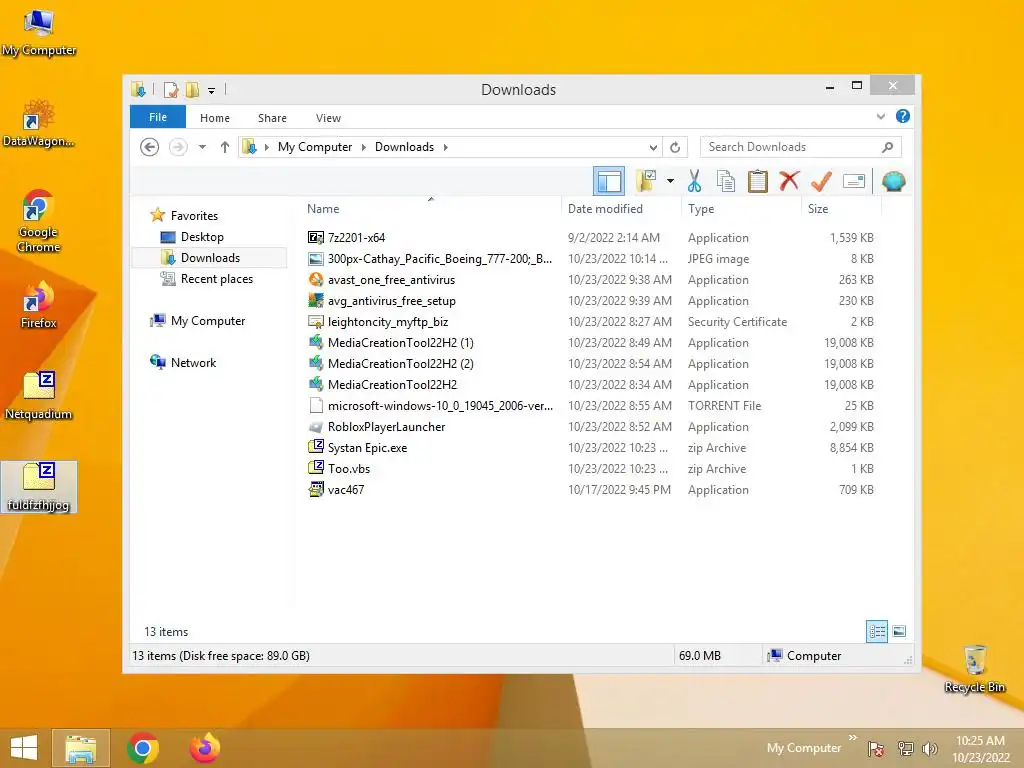
Task: Expand the Downloads breadcrumb arrow
Action: 445,147
